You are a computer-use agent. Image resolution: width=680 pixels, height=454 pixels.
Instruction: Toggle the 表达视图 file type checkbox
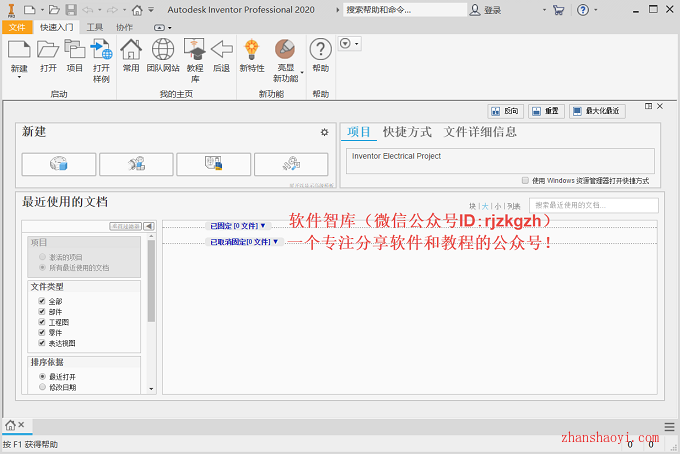[42, 343]
